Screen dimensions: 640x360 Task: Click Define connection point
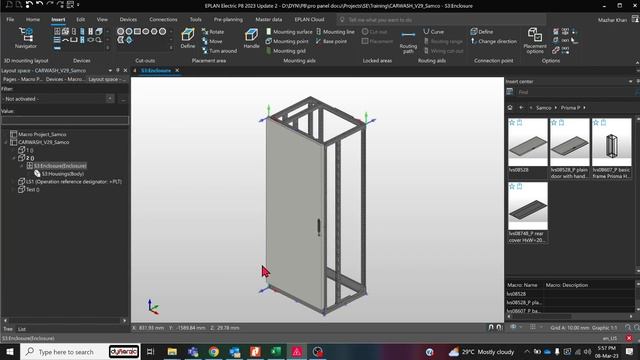point(482,31)
